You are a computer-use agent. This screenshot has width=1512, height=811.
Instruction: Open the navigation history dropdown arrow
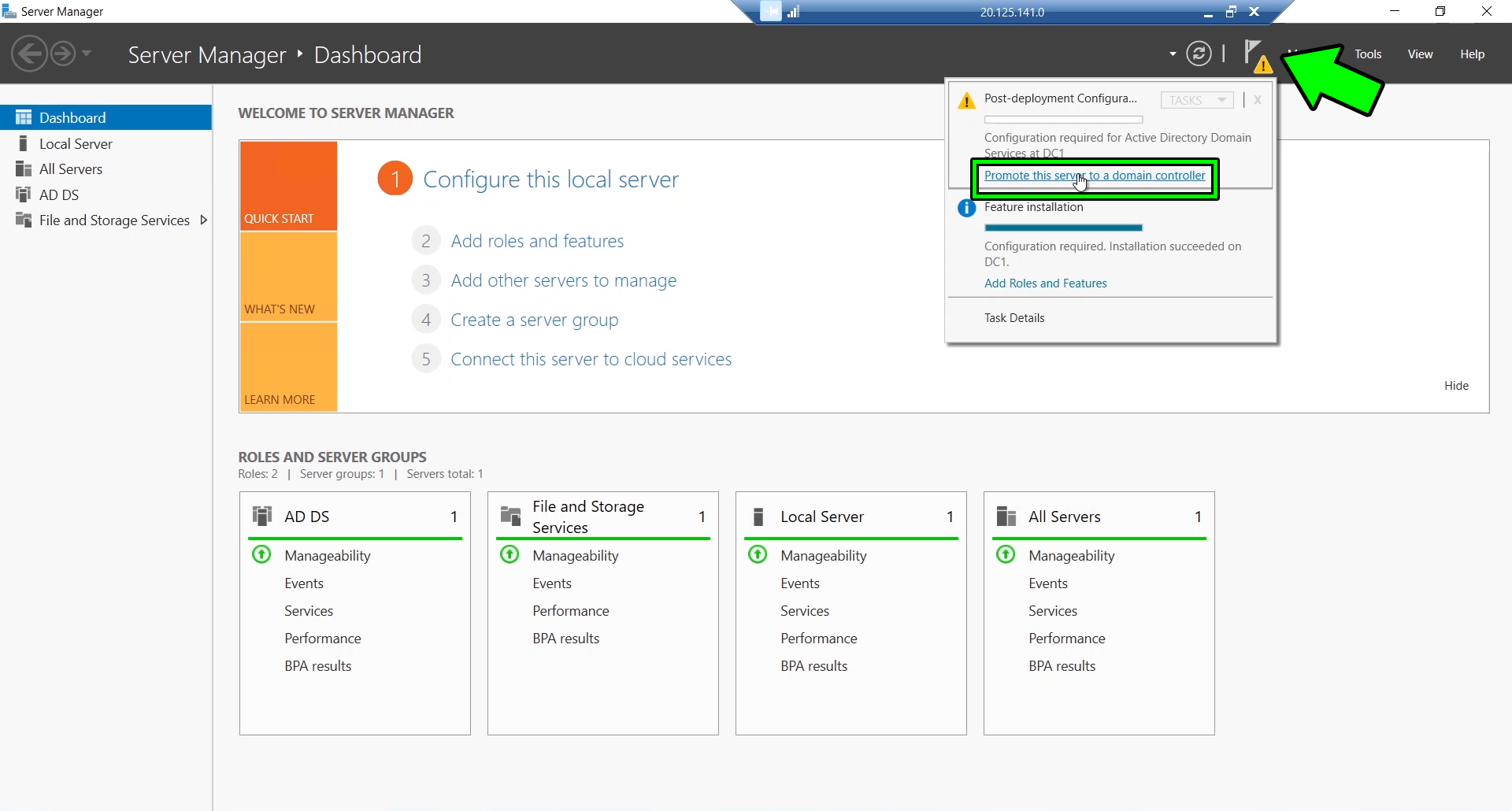click(x=87, y=54)
